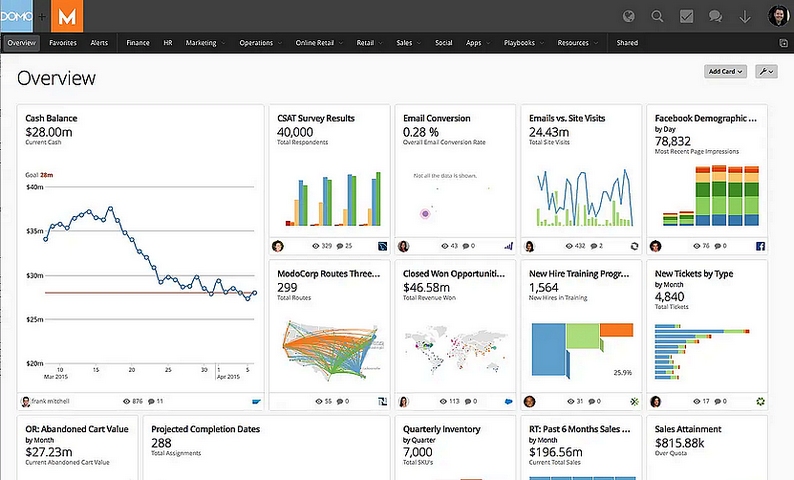Click the globe icon in top bar
Screen dimensions: 794x480
628,16
